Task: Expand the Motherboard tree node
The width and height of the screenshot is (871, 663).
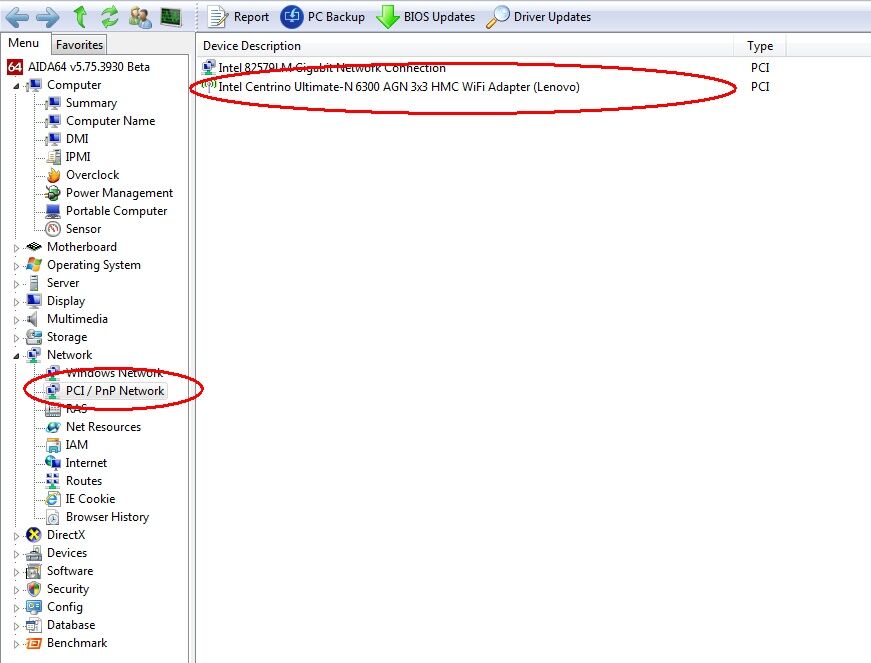Action: [x=16, y=248]
